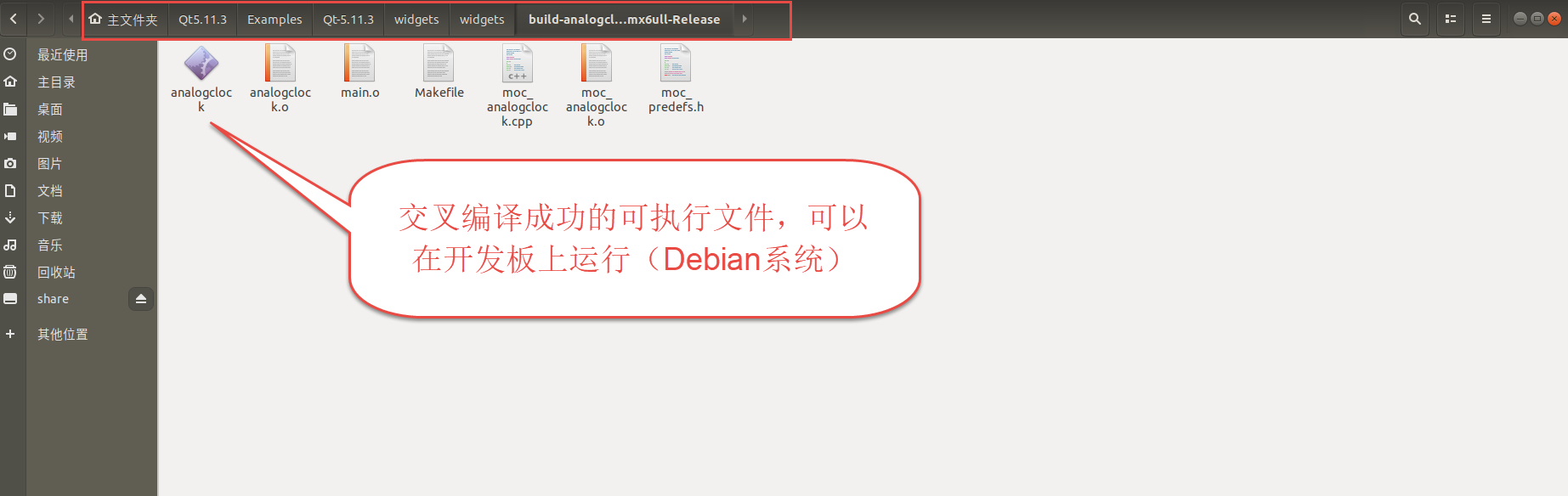Open the 主文件夹 home path segment
The height and width of the screenshot is (496, 1568).
pyautogui.click(x=124, y=20)
